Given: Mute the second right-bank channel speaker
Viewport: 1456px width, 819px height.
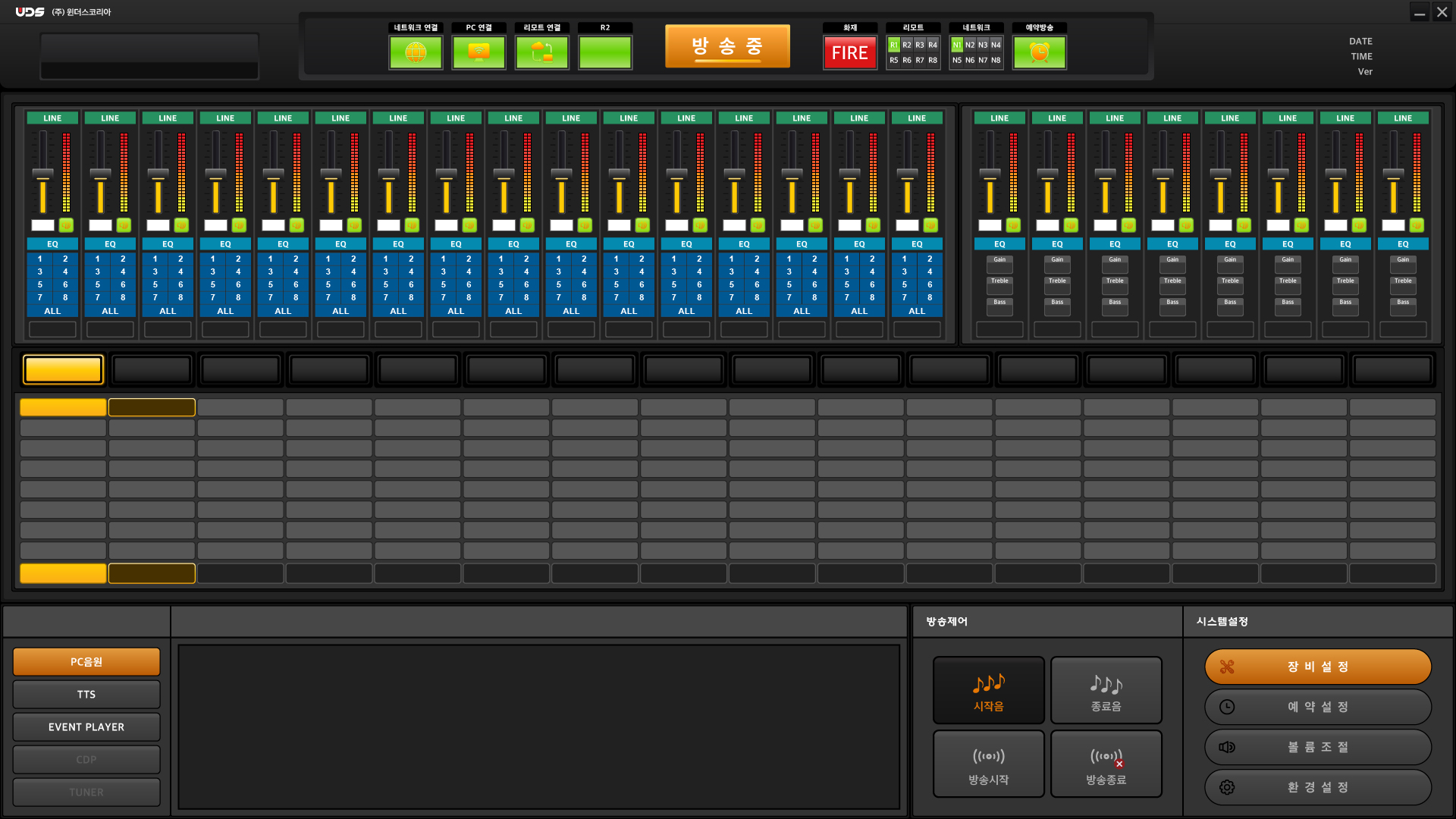Looking at the screenshot, I should (1071, 225).
